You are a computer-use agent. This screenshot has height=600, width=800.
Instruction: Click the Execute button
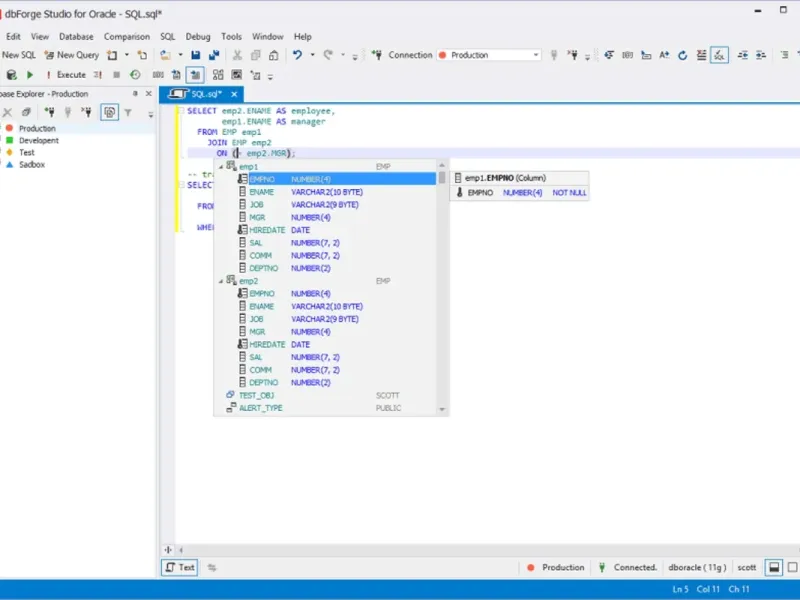(x=70, y=75)
